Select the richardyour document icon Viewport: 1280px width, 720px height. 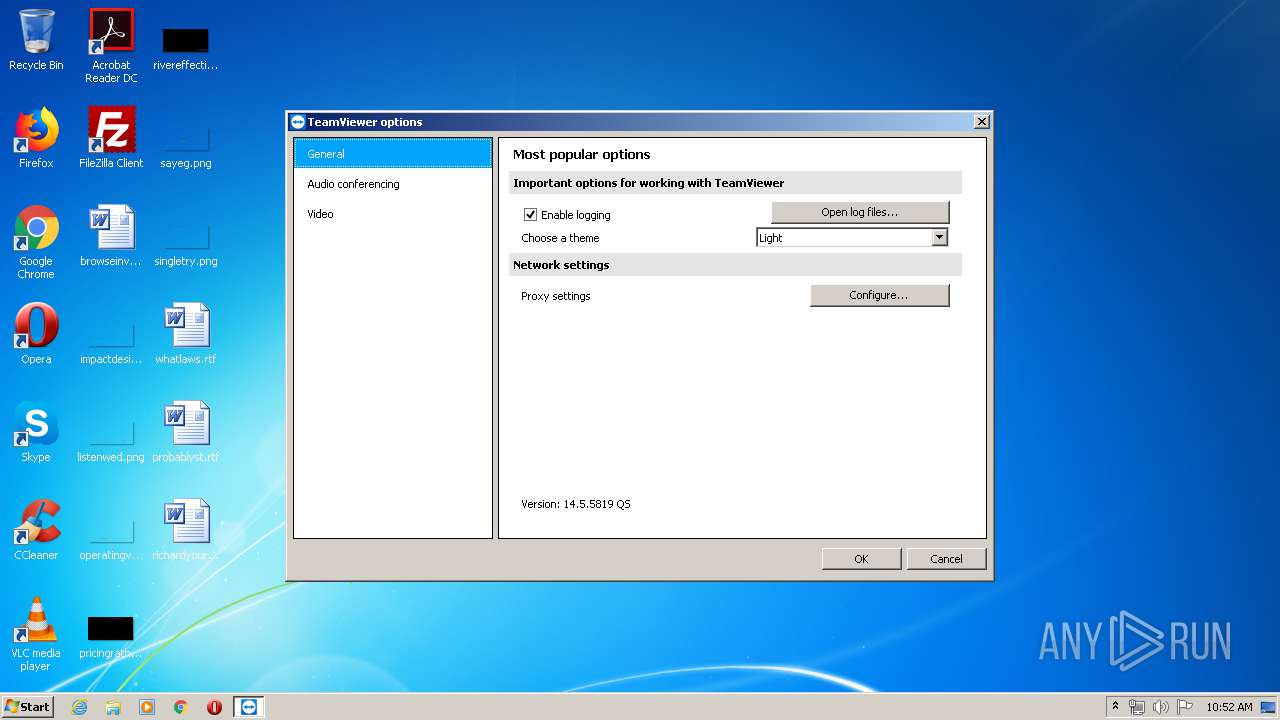pos(186,530)
